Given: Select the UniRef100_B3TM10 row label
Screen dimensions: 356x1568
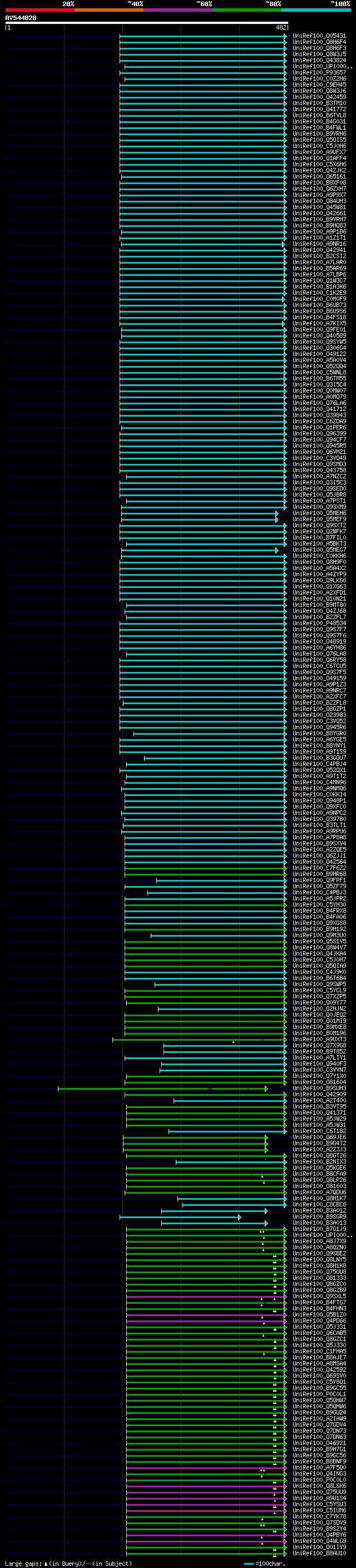Looking at the screenshot, I should click(x=319, y=103).
